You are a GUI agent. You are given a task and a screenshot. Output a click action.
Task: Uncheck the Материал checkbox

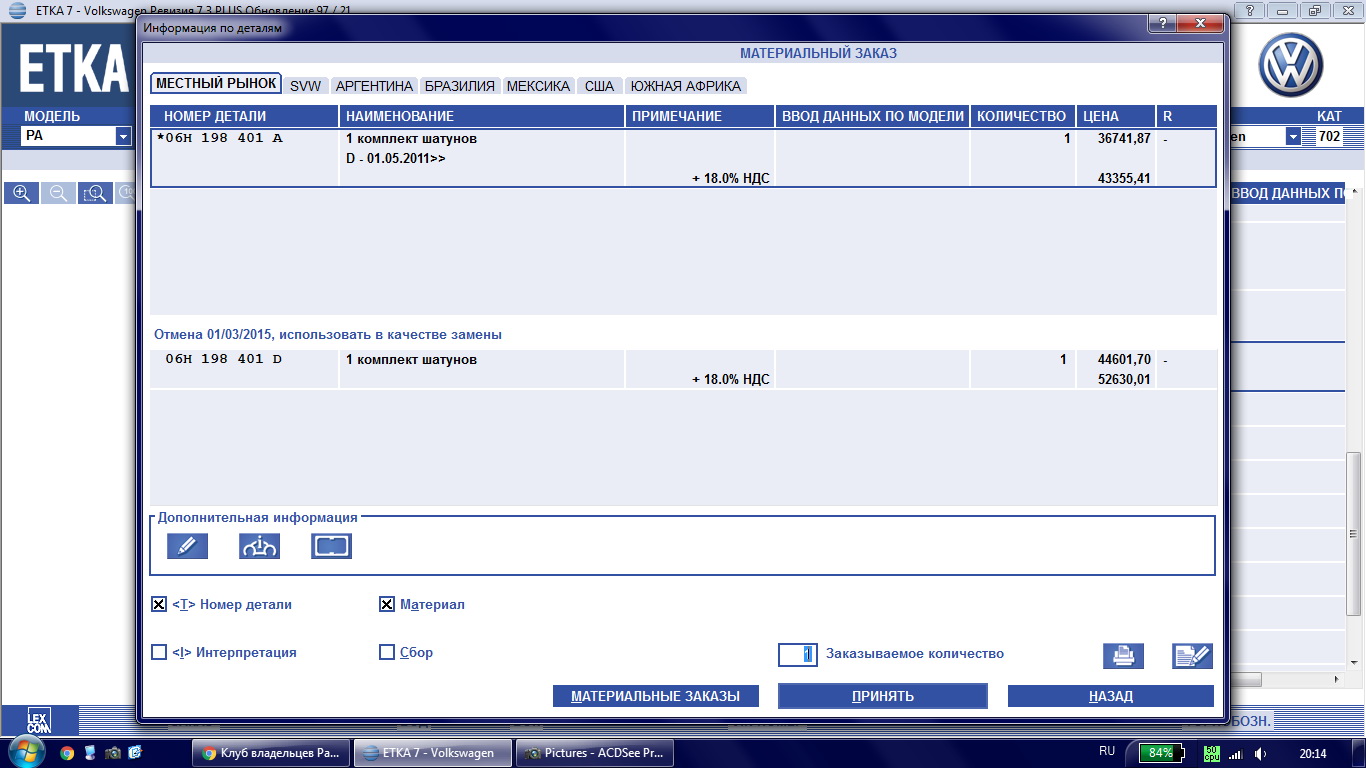click(387, 604)
